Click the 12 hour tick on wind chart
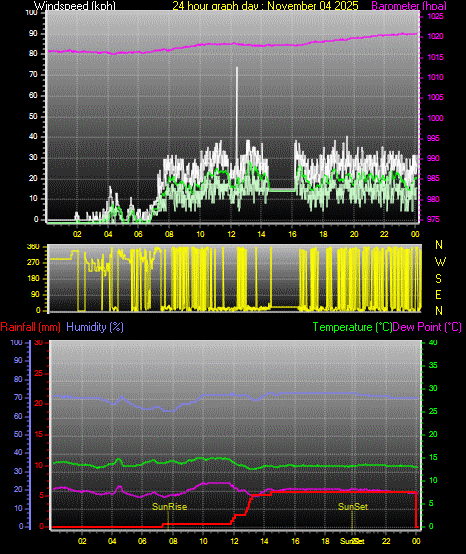466x554 pixels. coord(231,234)
